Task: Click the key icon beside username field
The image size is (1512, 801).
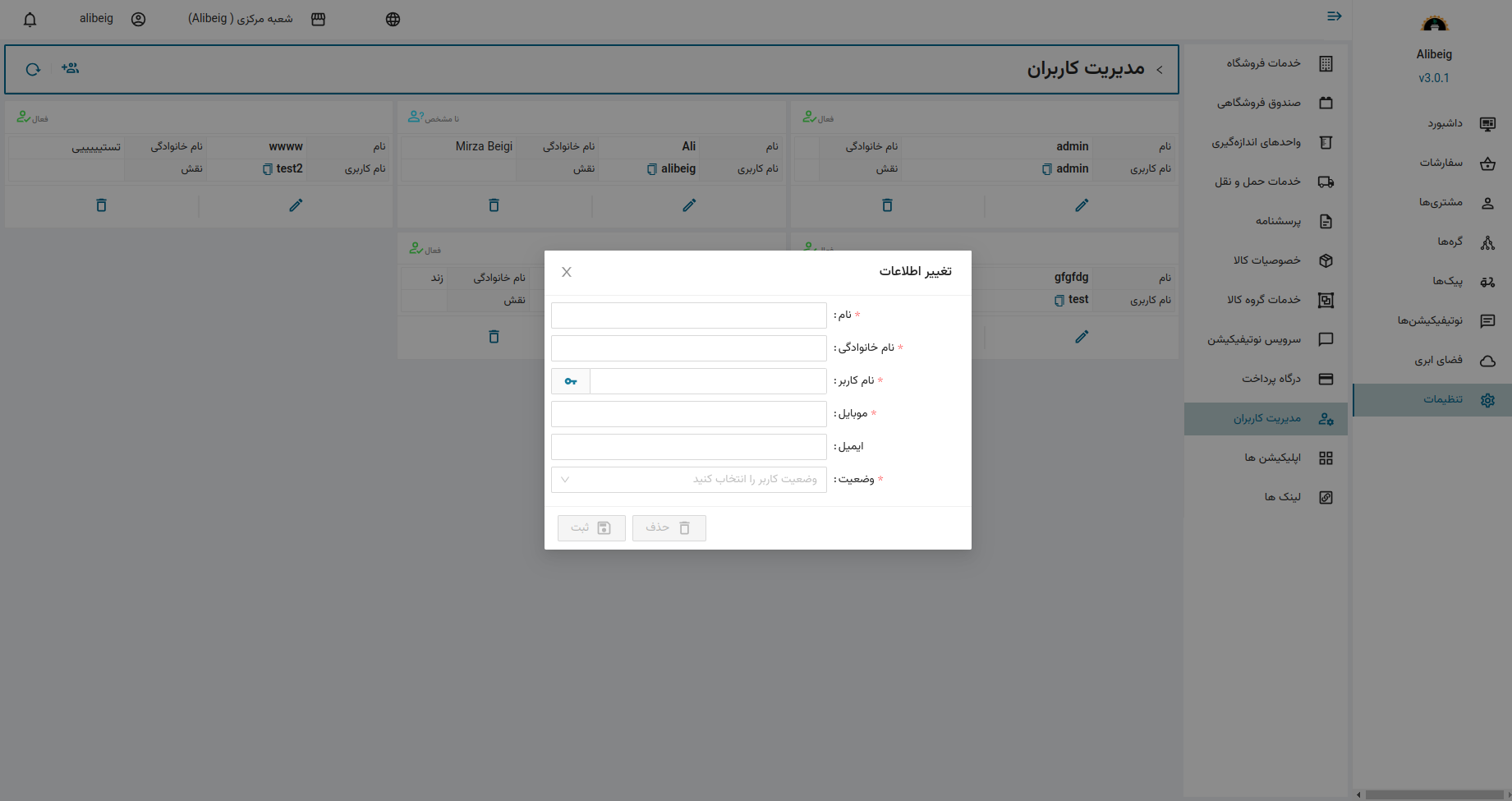Action: (571, 381)
